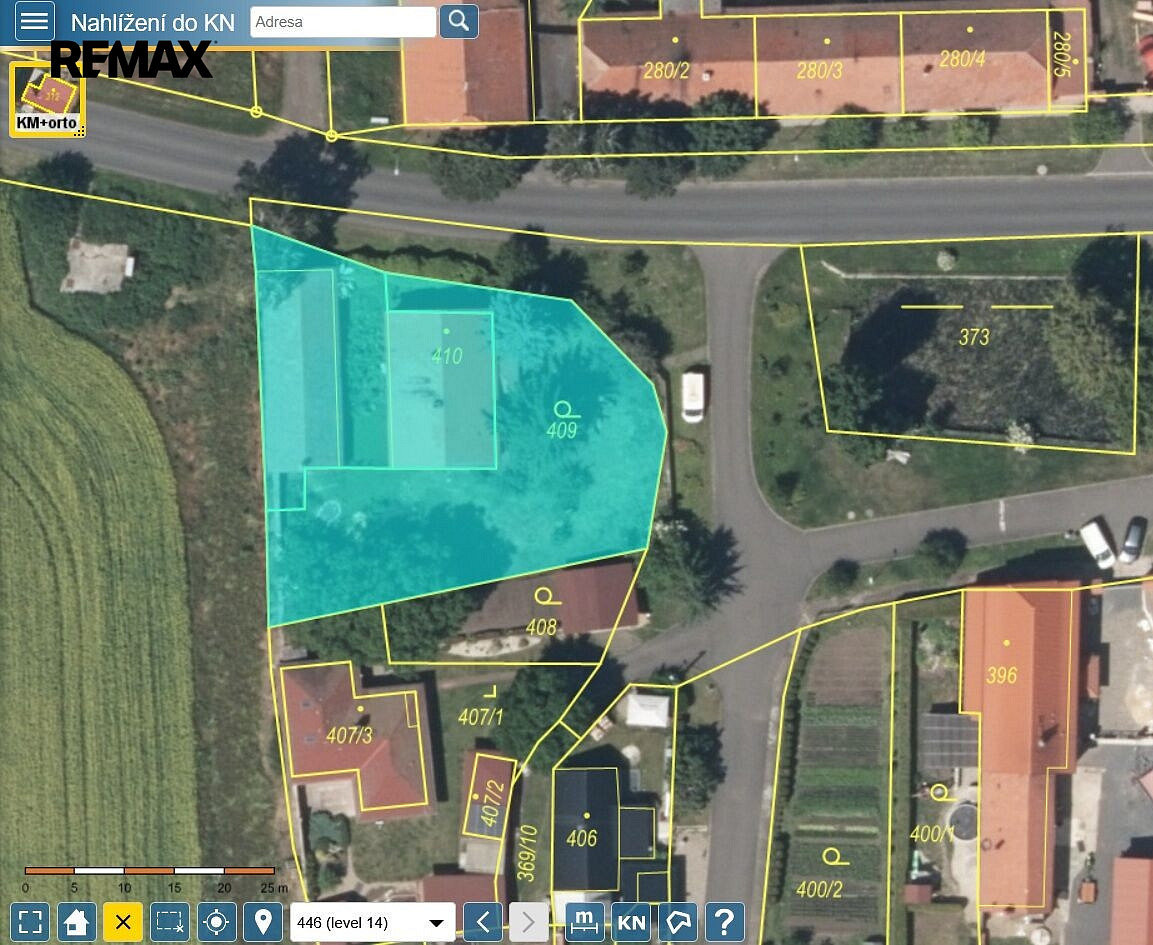
Task: Center map on my current location
Action: 216,921
